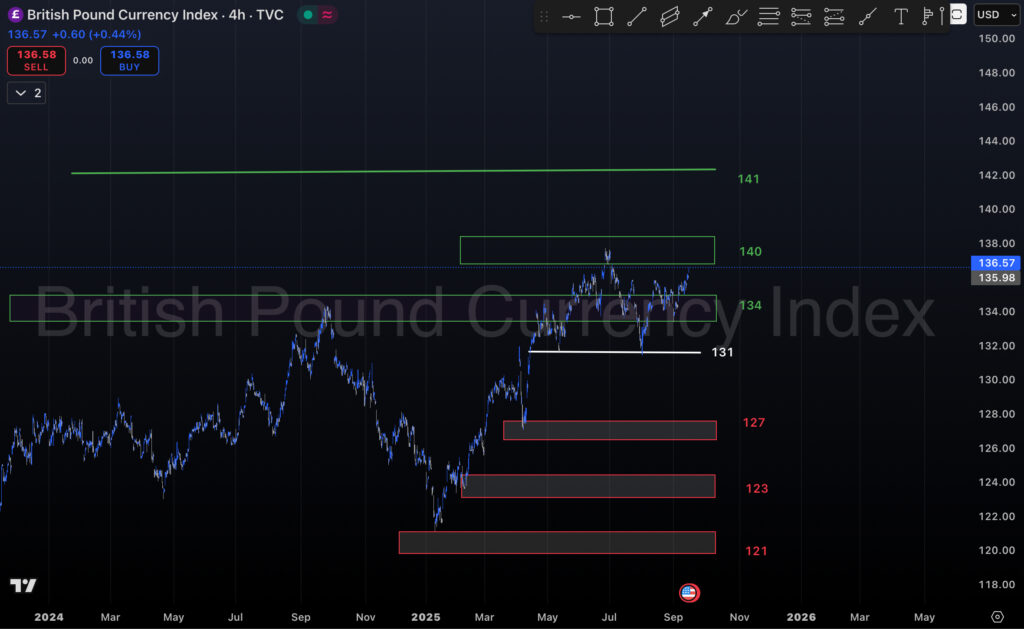Select the Brush drawing tool
The image size is (1024, 629).
(737, 16)
